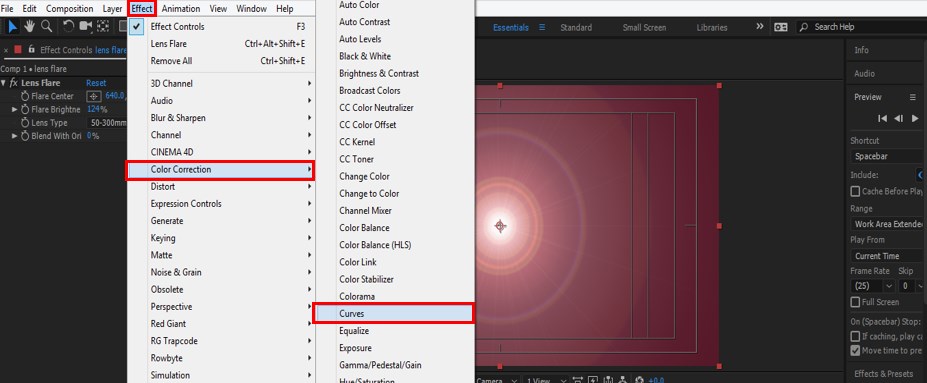
Task: Switch to the Libraries workspace
Action: coord(712,27)
